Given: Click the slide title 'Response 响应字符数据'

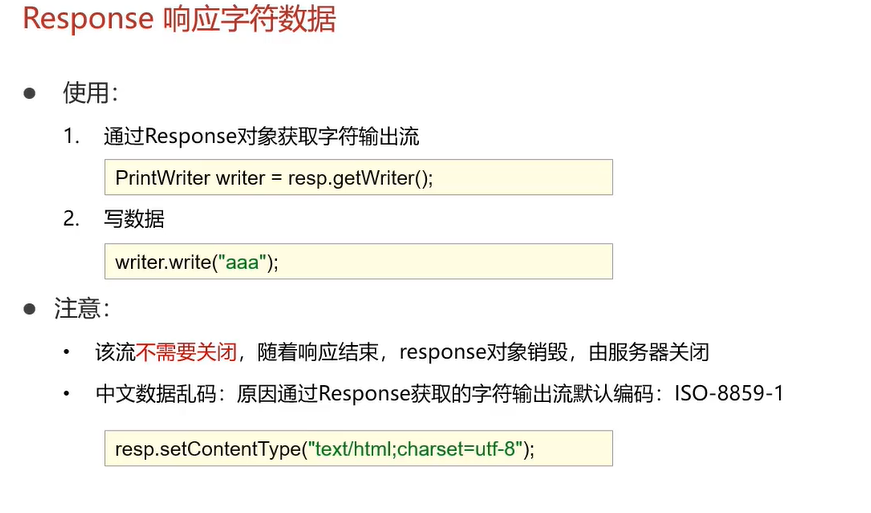Looking at the screenshot, I should tap(179, 19).
